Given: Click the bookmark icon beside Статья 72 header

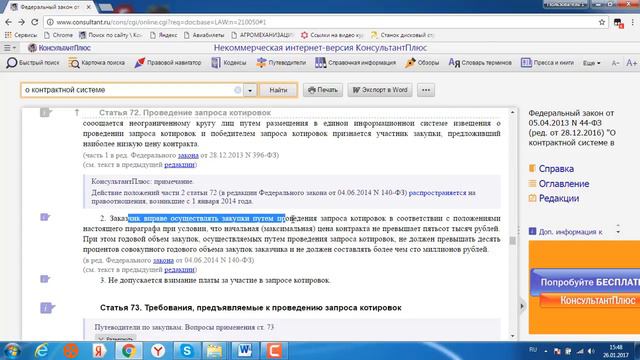Looking at the screenshot, I should click(45, 112).
